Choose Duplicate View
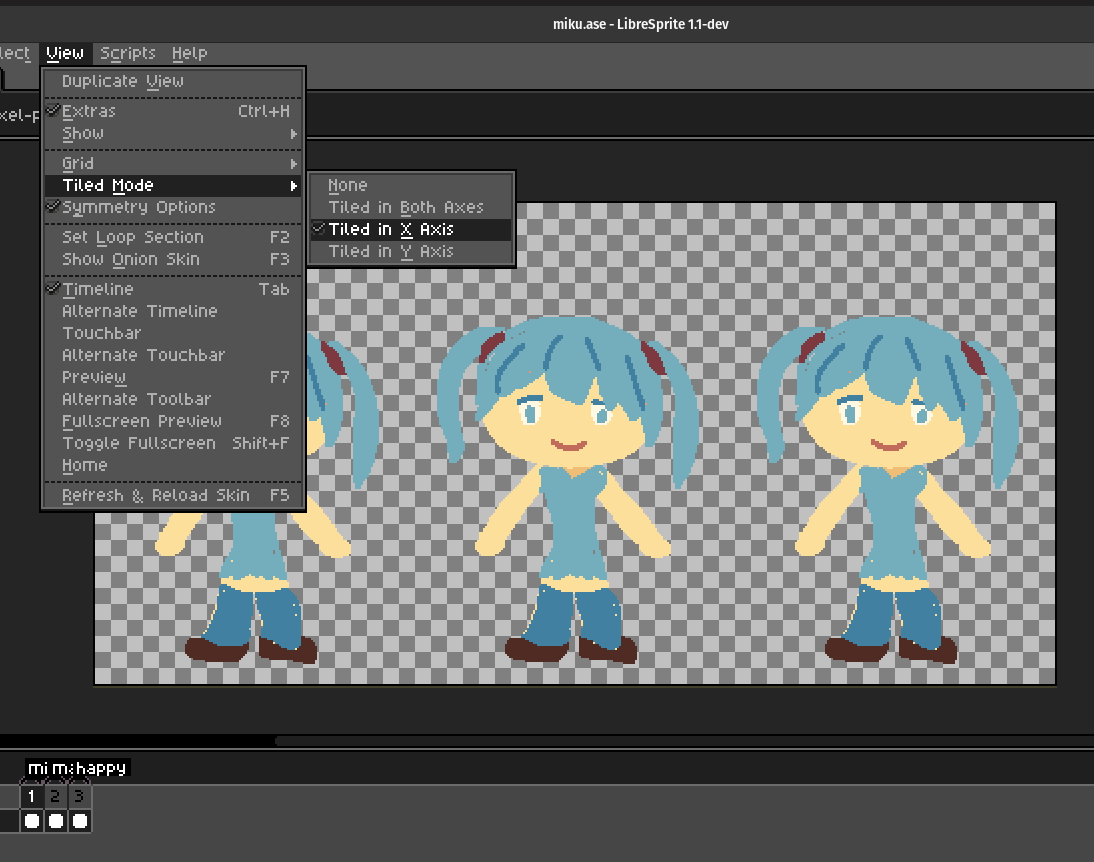This screenshot has width=1094, height=862. (173, 81)
